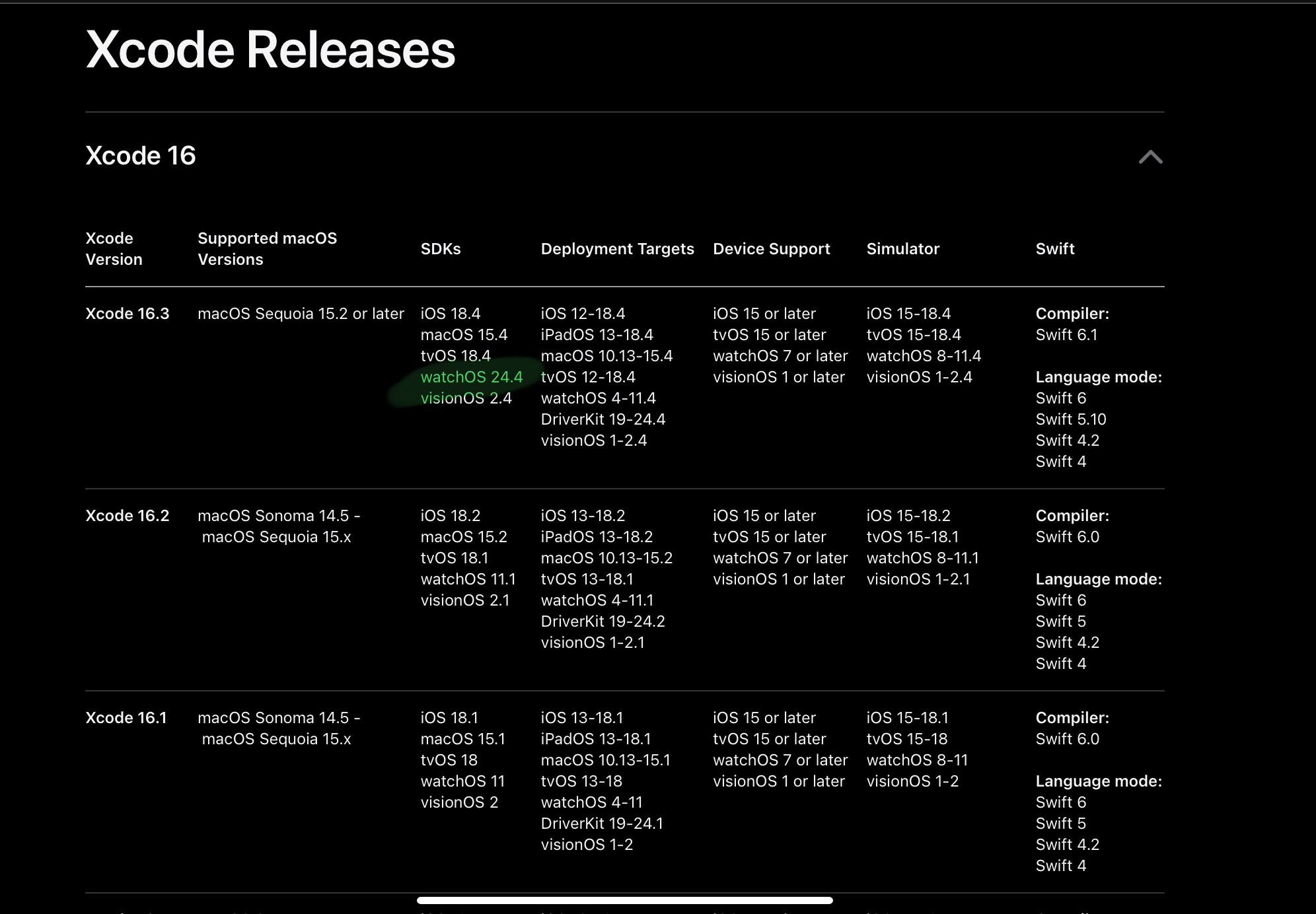Click Swift 5.10 language mode entry
This screenshot has width=1316, height=914.
[x=1070, y=419]
